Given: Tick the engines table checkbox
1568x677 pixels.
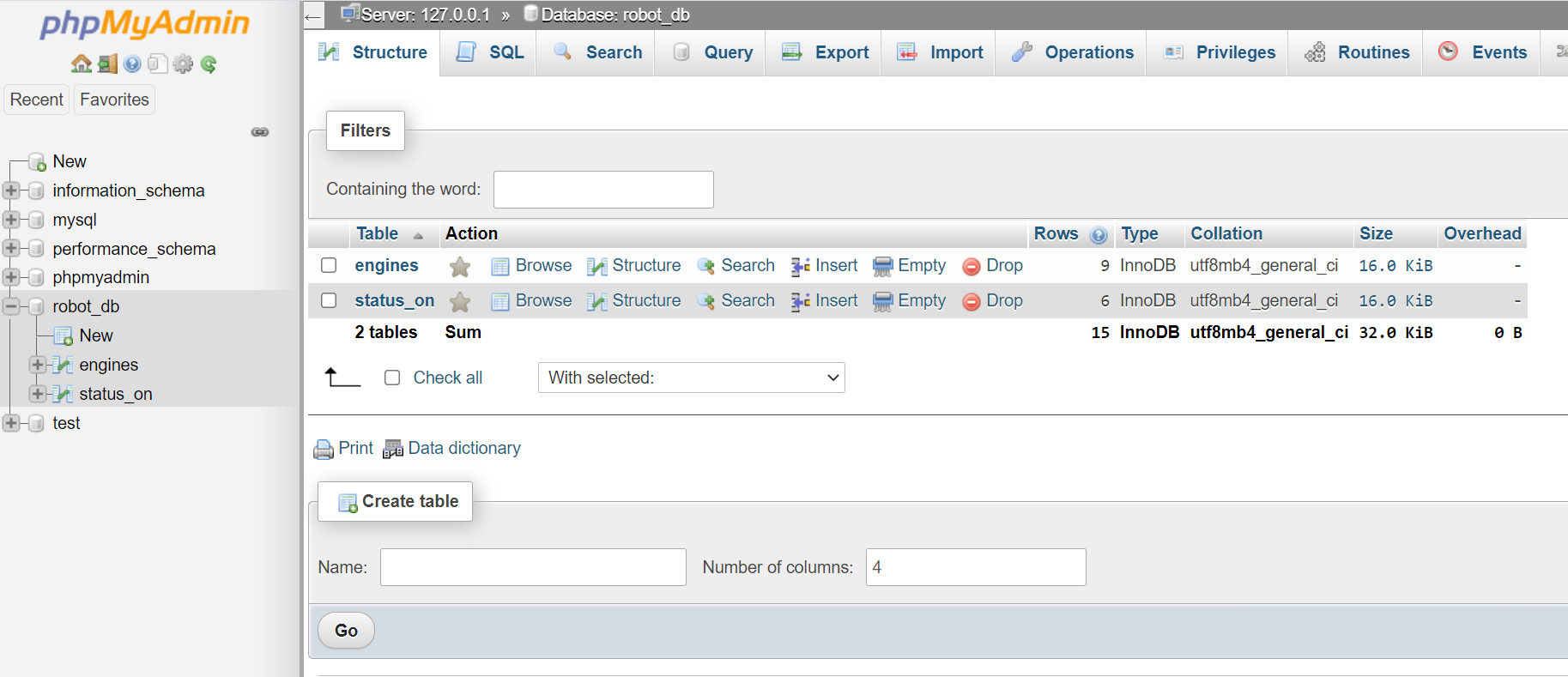Looking at the screenshot, I should (x=329, y=265).
